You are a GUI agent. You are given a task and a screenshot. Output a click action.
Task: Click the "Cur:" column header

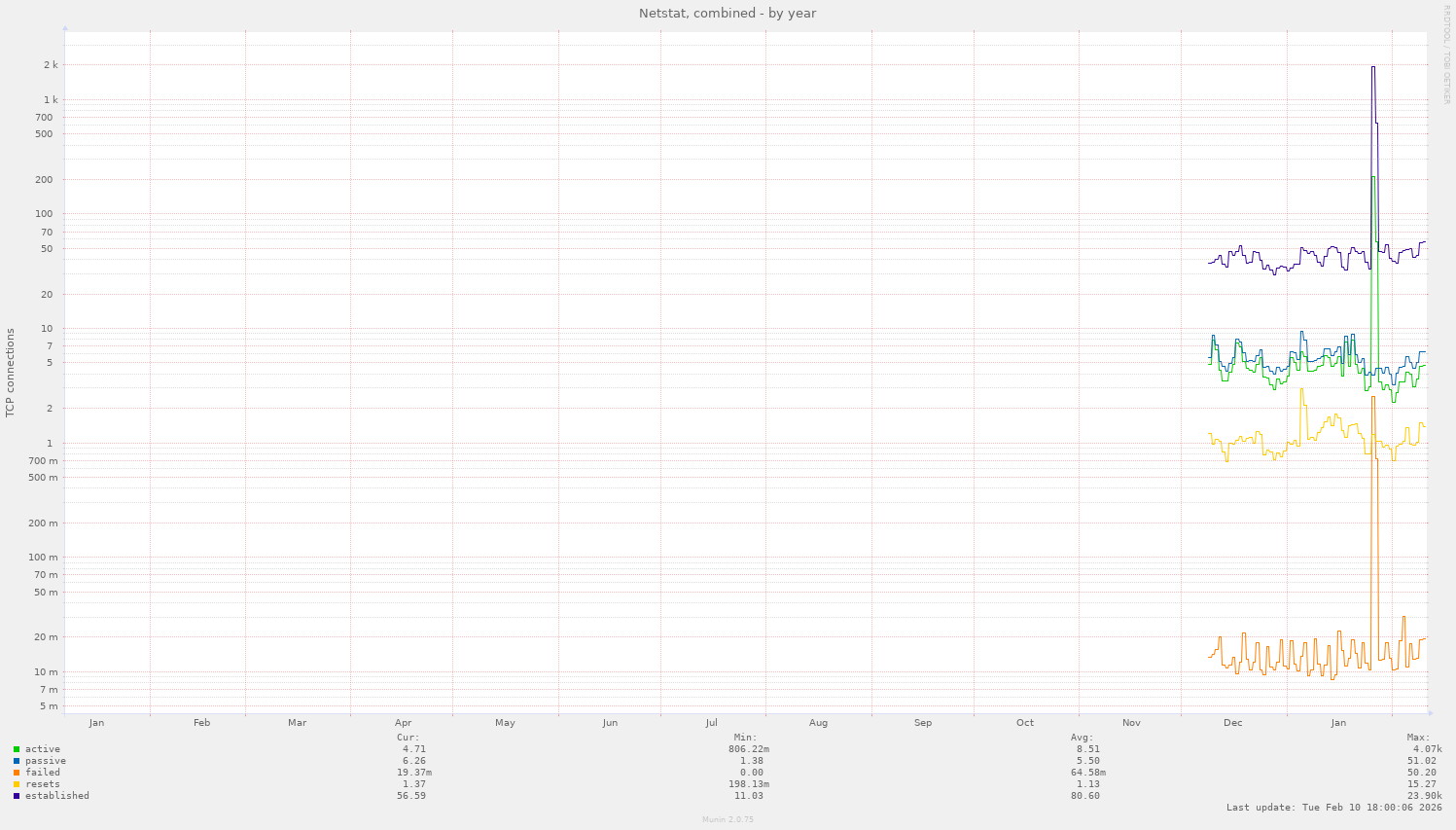(406, 737)
